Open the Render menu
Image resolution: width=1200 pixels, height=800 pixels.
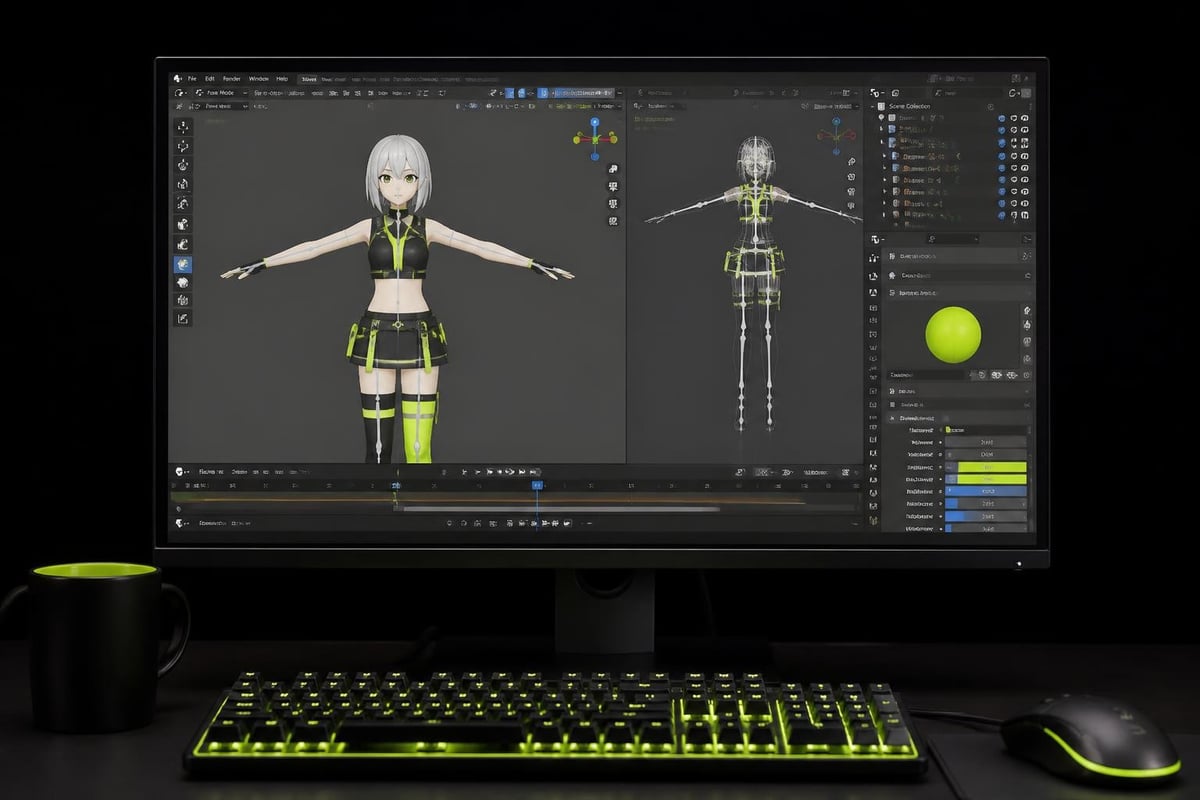pos(232,78)
